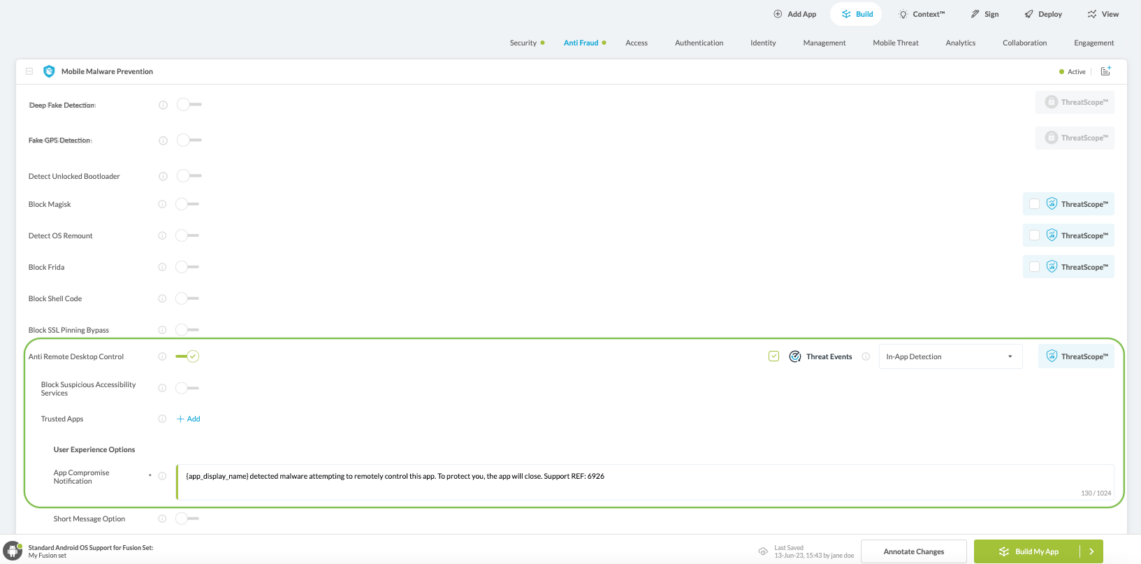This screenshot has height=564, width=1141.
Task: Click the add-note icon beside Active status
Action: pyautogui.click(x=1105, y=71)
